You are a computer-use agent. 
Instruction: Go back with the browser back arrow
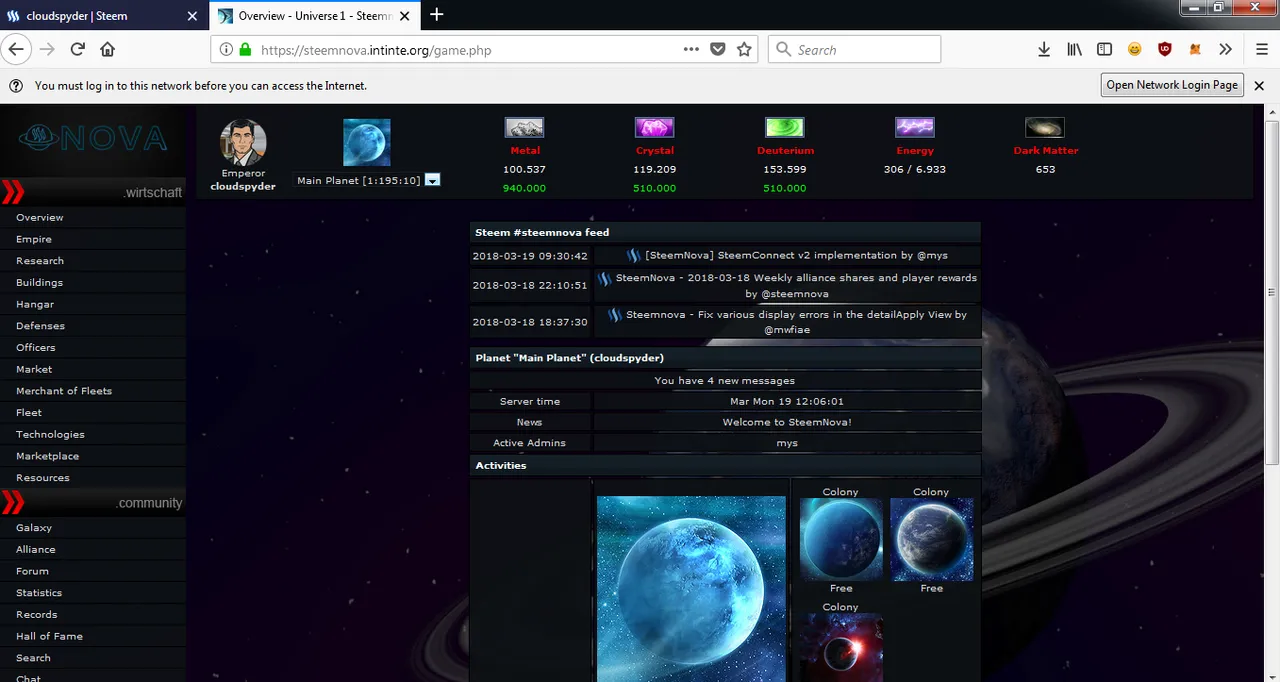pyautogui.click(x=16, y=49)
